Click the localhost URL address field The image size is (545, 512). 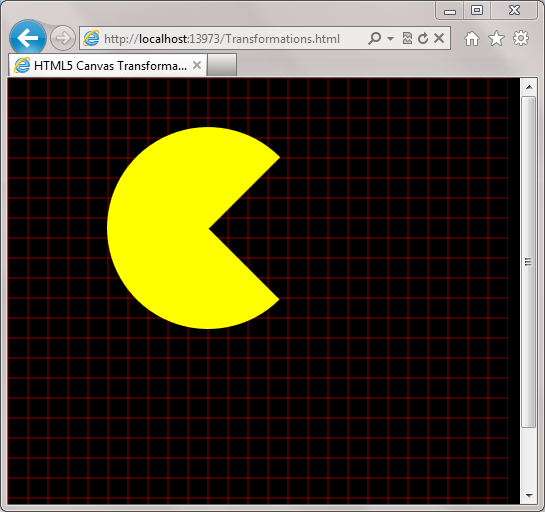point(222,39)
